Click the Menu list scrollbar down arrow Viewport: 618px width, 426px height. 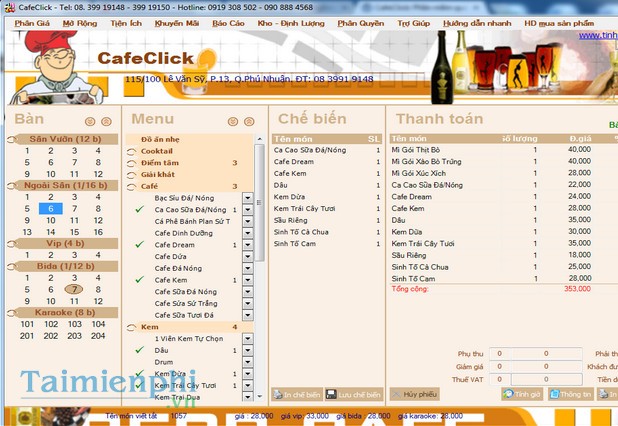click(x=259, y=396)
